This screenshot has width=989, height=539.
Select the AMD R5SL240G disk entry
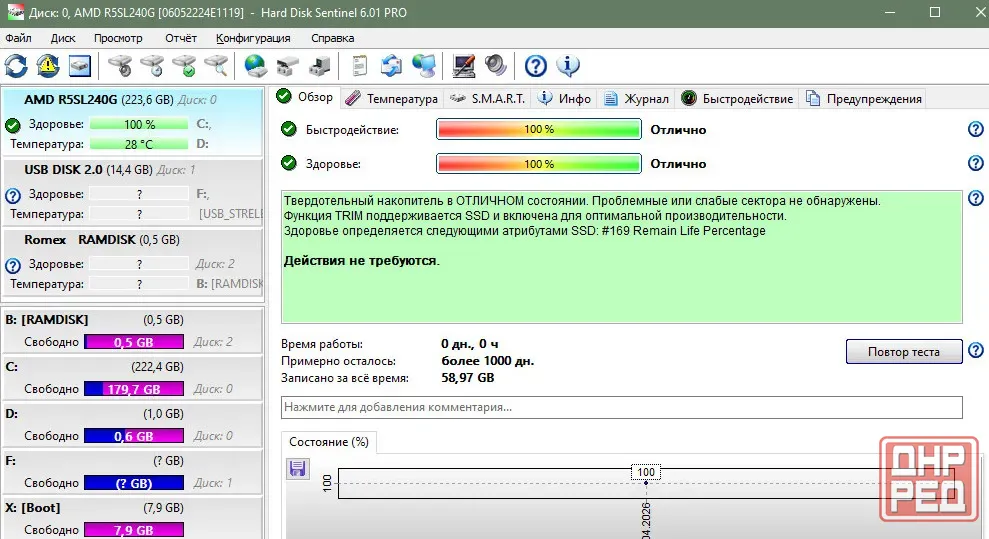point(133,122)
